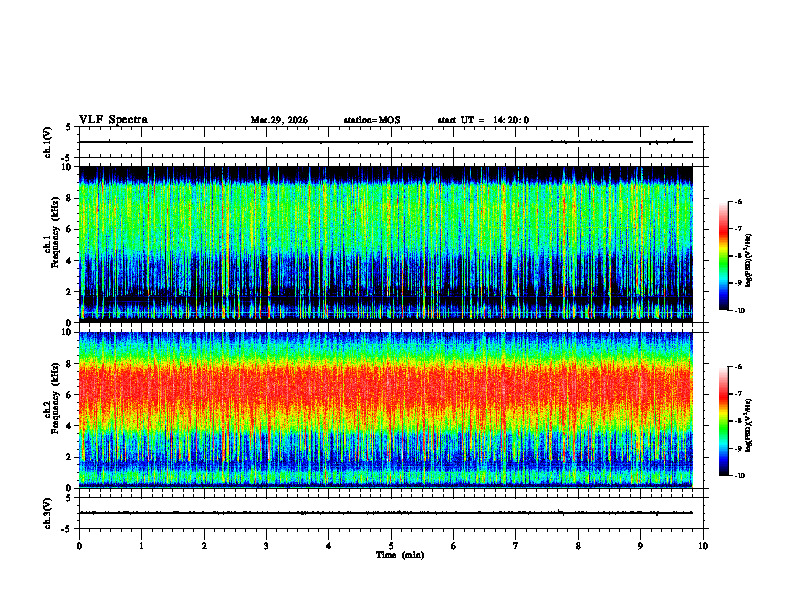Click the ch.1 spectrogram panel
This screenshot has height=612, width=792.
coord(385,244)
